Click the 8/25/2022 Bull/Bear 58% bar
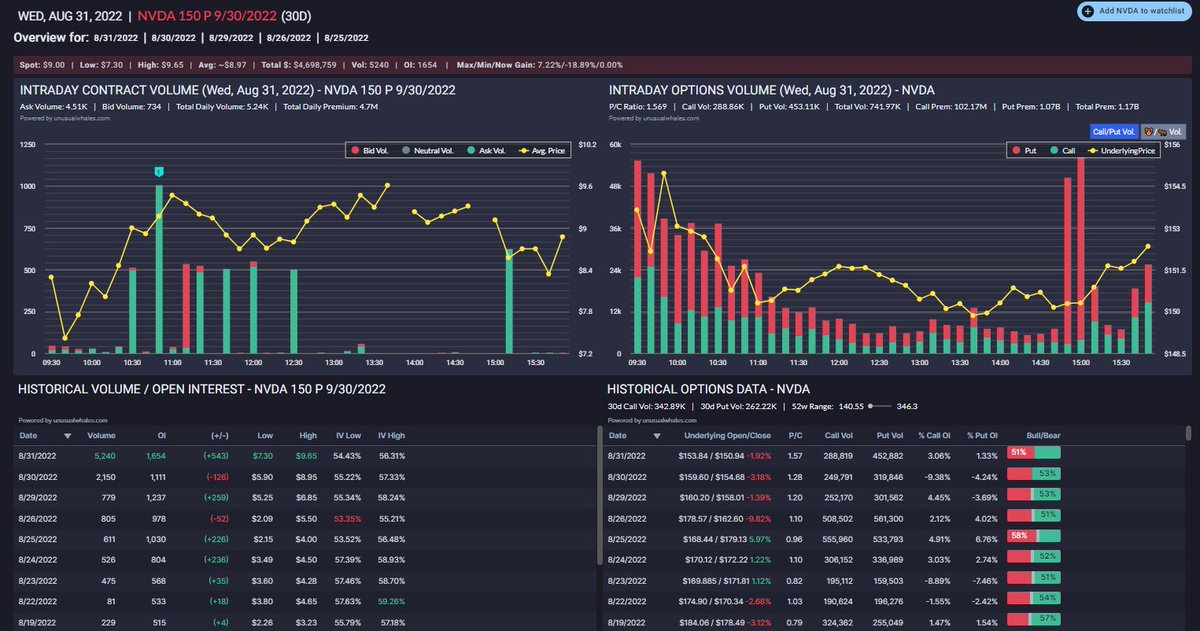 coord(1033,535)
